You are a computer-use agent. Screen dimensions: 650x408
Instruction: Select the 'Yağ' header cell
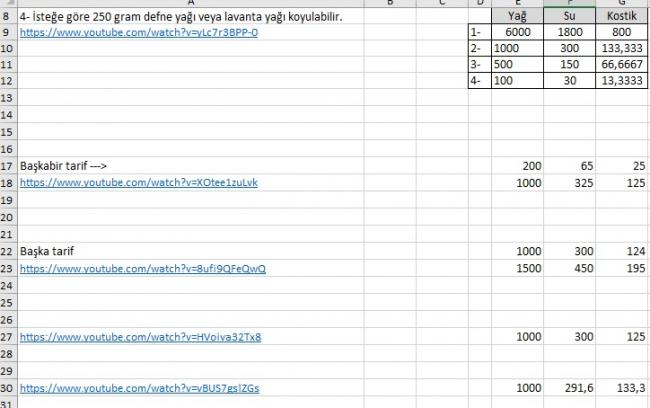pyautogui.click(x=517, y=16)
